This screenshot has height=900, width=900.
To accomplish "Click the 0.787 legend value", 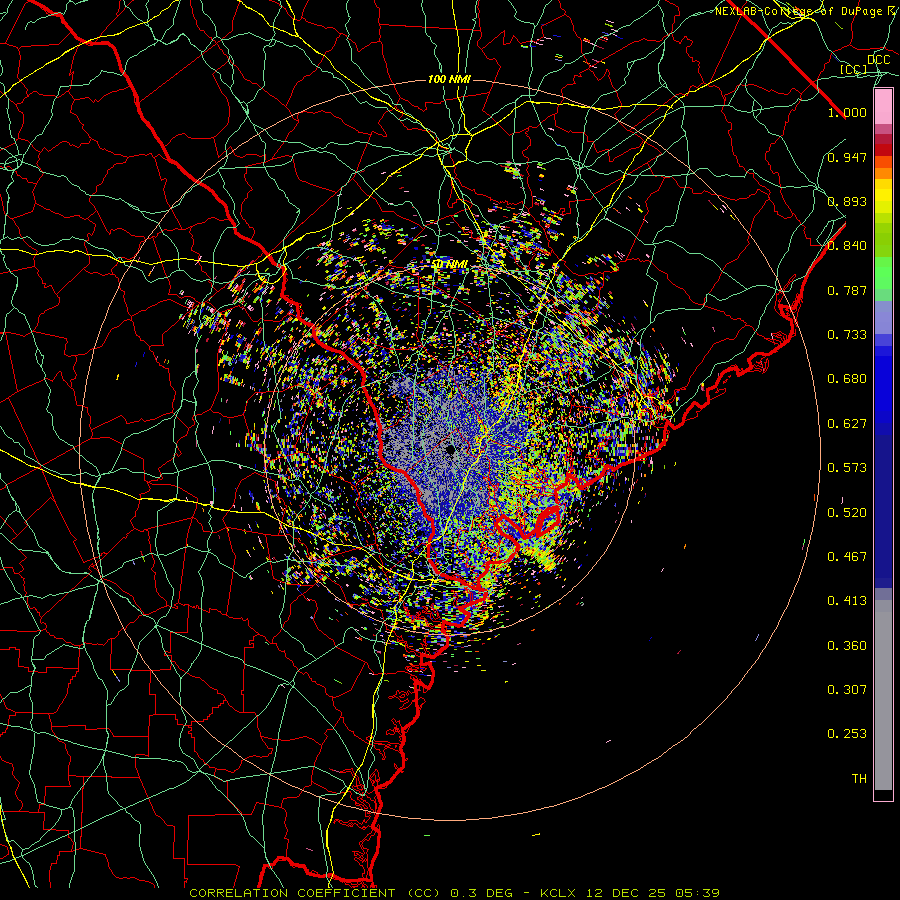I will (x=847, y=290).
